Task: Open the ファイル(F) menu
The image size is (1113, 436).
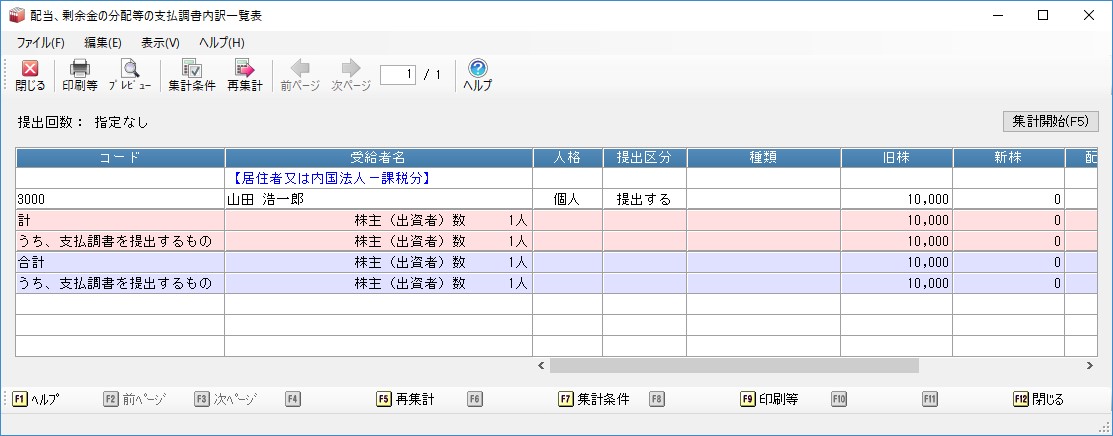Action: pos(41,43)
